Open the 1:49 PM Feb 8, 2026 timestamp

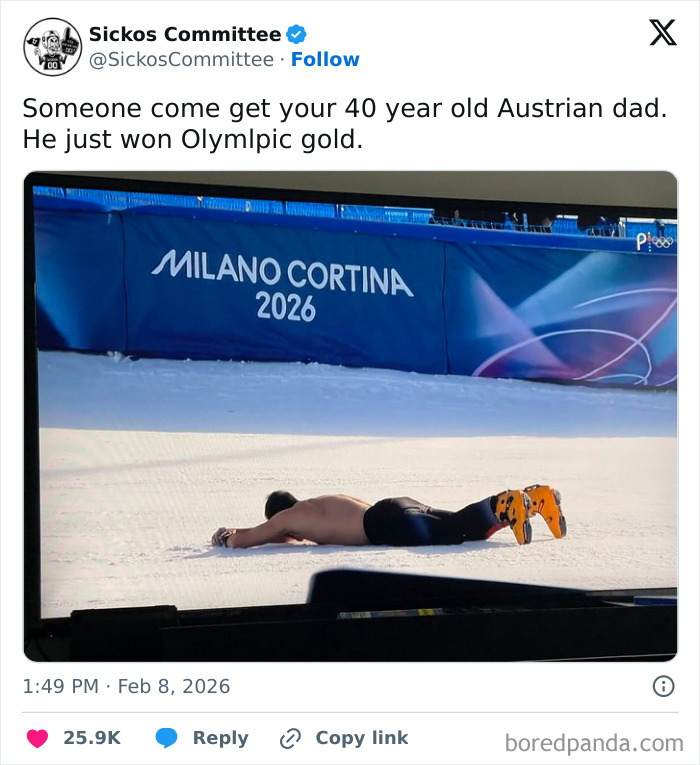click(126, 686)
